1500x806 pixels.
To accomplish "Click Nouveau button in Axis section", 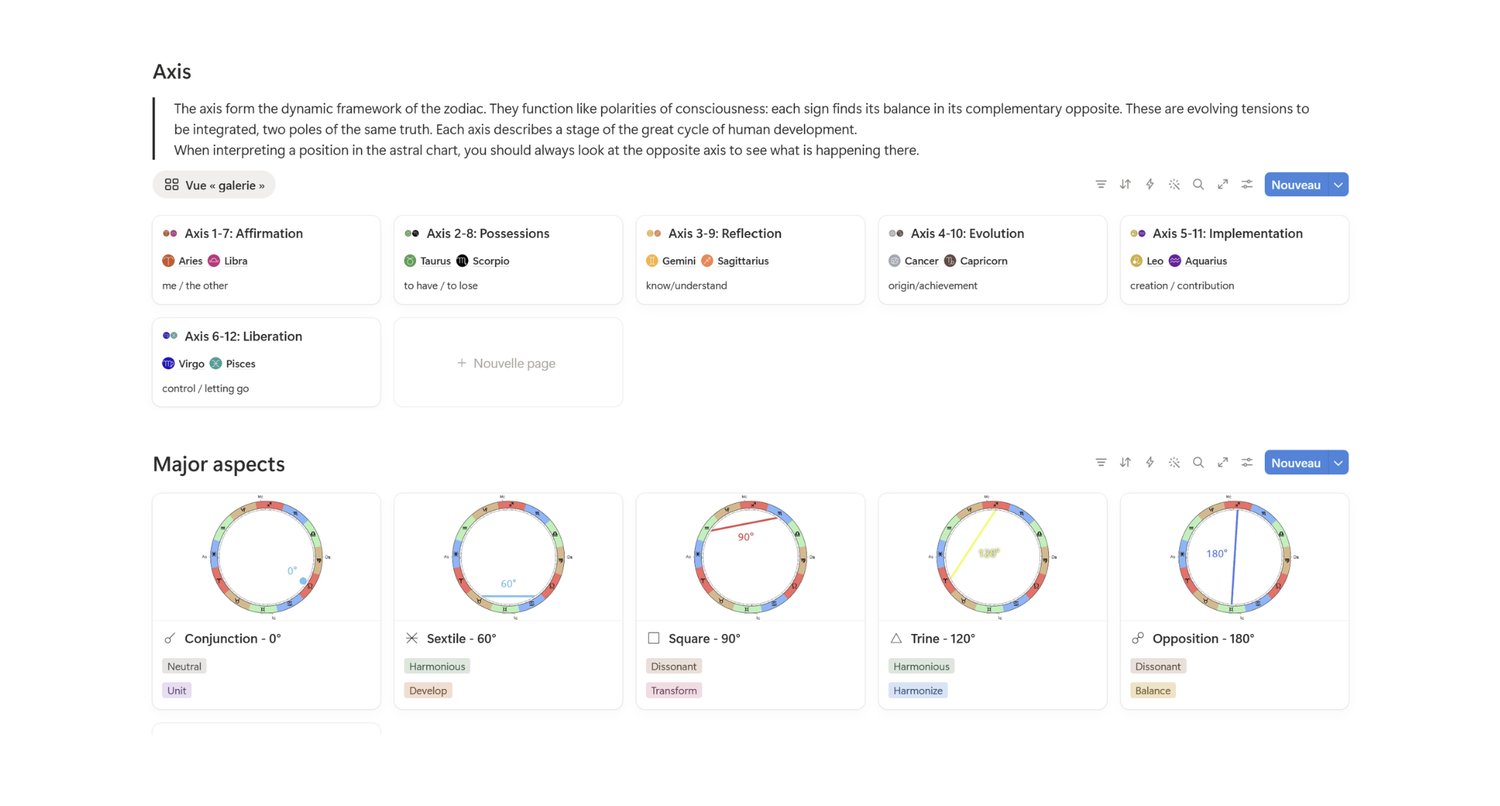I will click(1296, 184).
